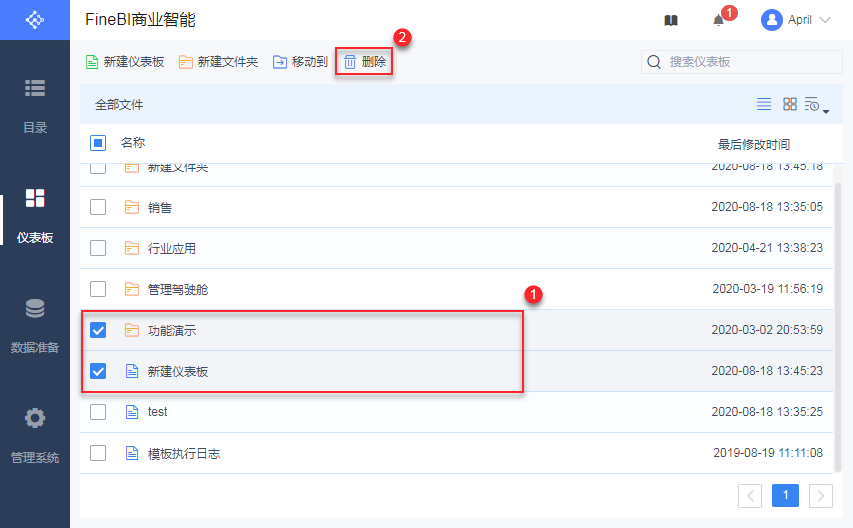The image size is (853, 528).
Task: Open the 销售 folder name
Action: [160, 208]
